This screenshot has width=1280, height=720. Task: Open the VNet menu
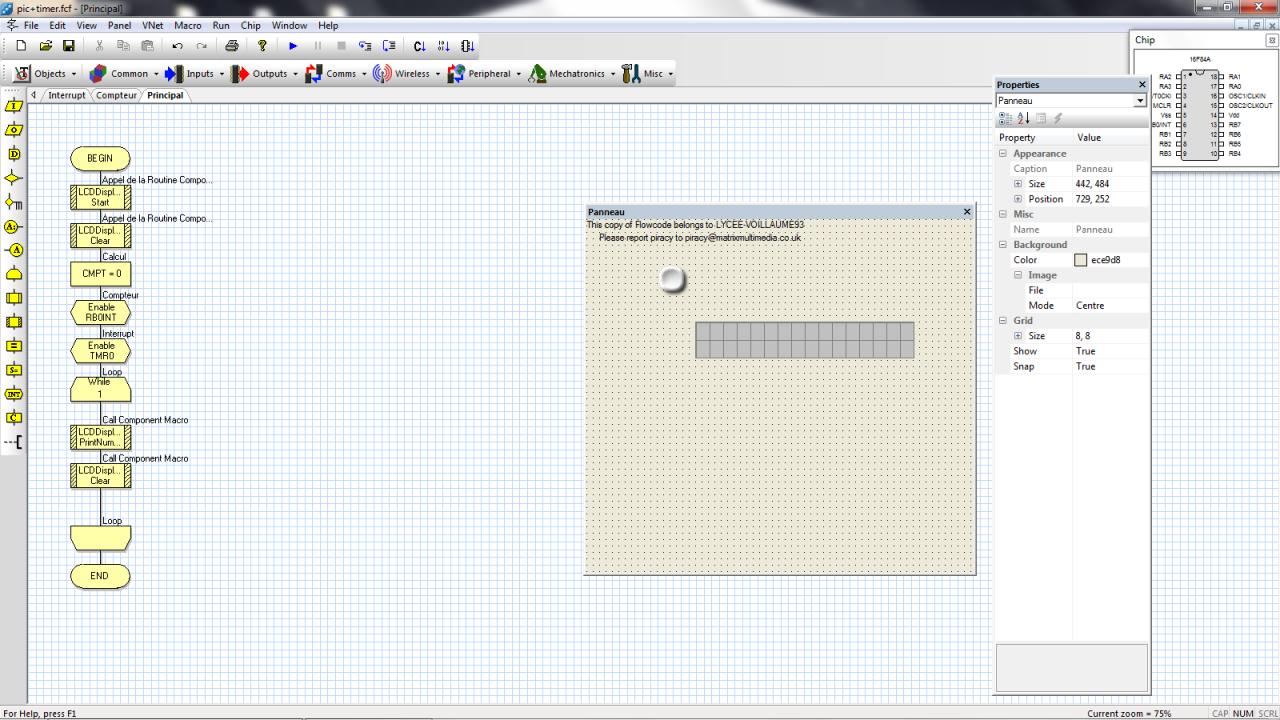coord(153,25)
